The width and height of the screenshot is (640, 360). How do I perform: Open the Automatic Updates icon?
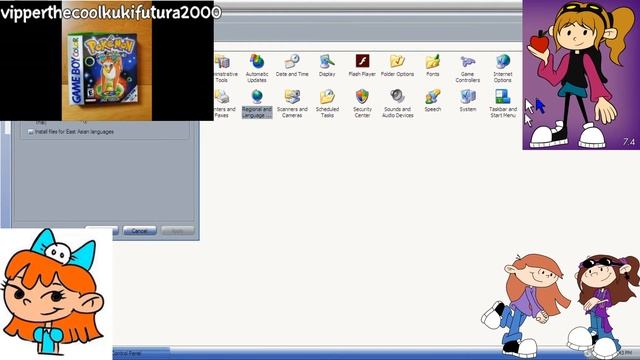pyautogui.click(x=257, y=68)
